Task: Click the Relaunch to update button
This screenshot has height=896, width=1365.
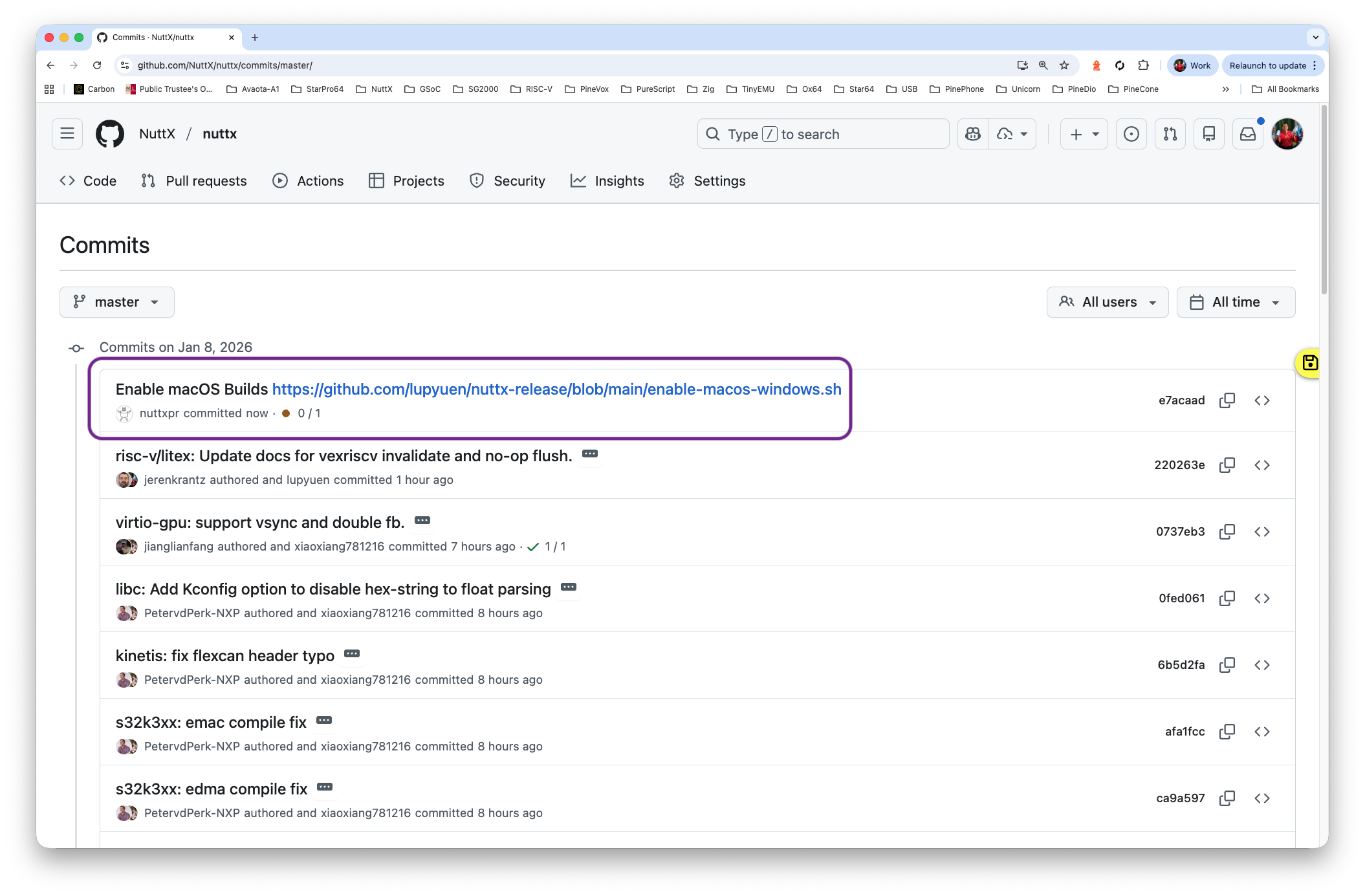Action: 1267,65
